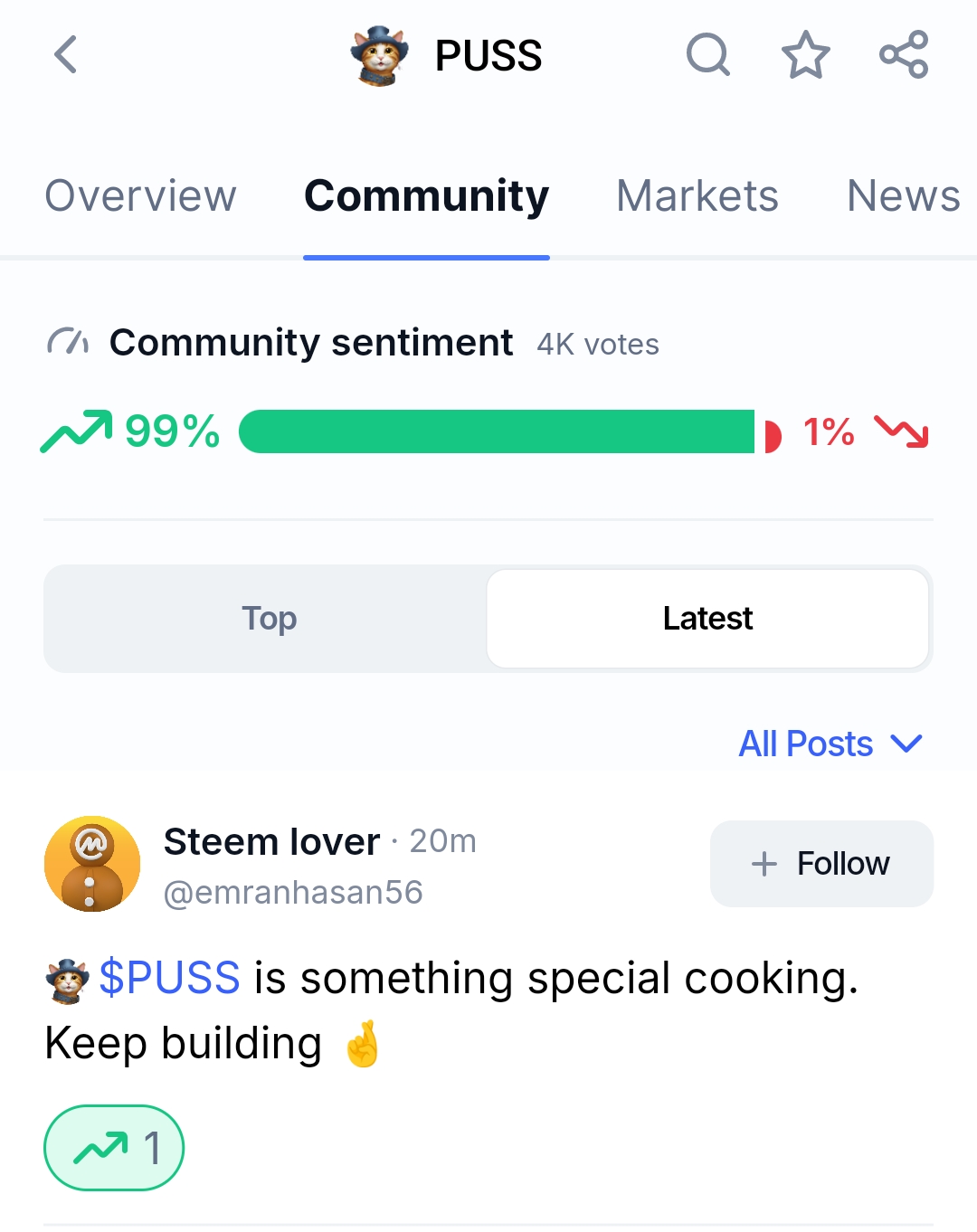Tap the community sentiment gauge icon
This screenshot has height=1232, width=977.
69,342
